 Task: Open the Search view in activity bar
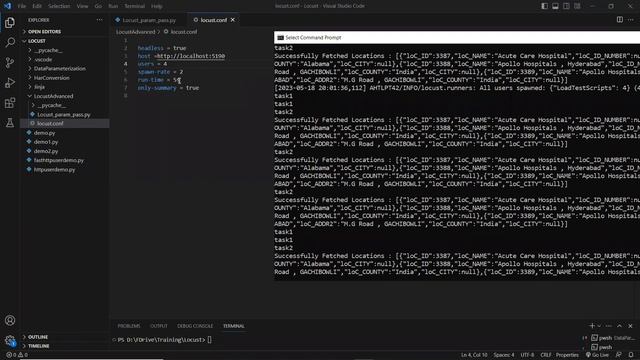pyautogui.click(x=10, y=42)
